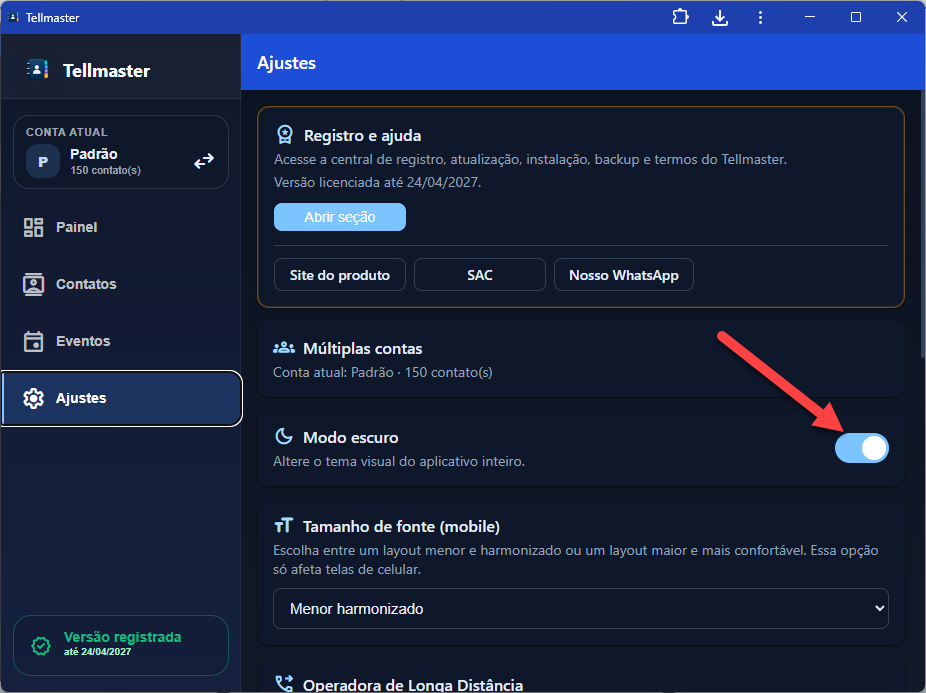Image resolution: width=926 pixels, height=693 pixels.
Task: Click the extensions puzzle icon in title bar
Action: pos(681,17)
